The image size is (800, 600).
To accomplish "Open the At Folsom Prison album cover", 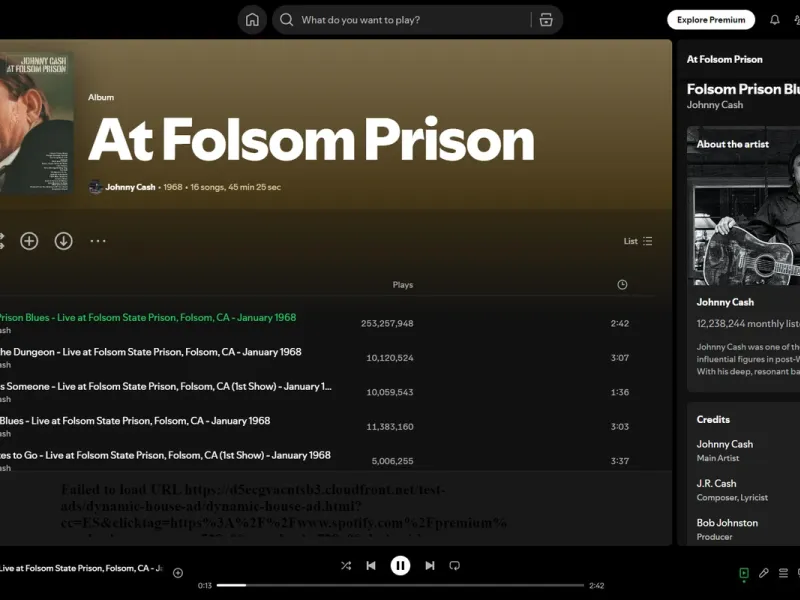I will 37,122.
